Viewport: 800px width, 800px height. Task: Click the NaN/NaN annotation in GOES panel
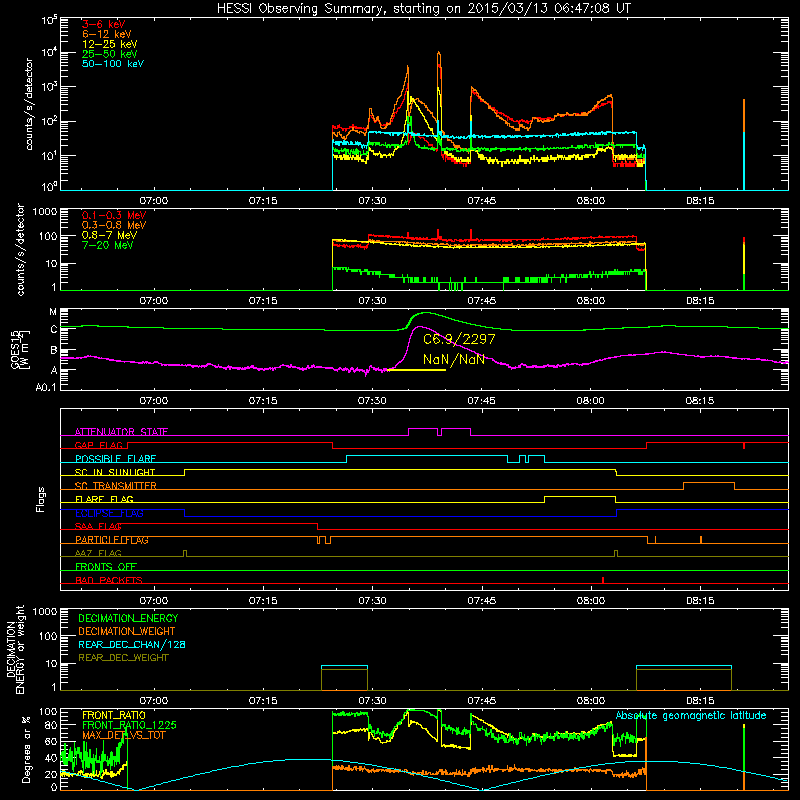[454, 359]
